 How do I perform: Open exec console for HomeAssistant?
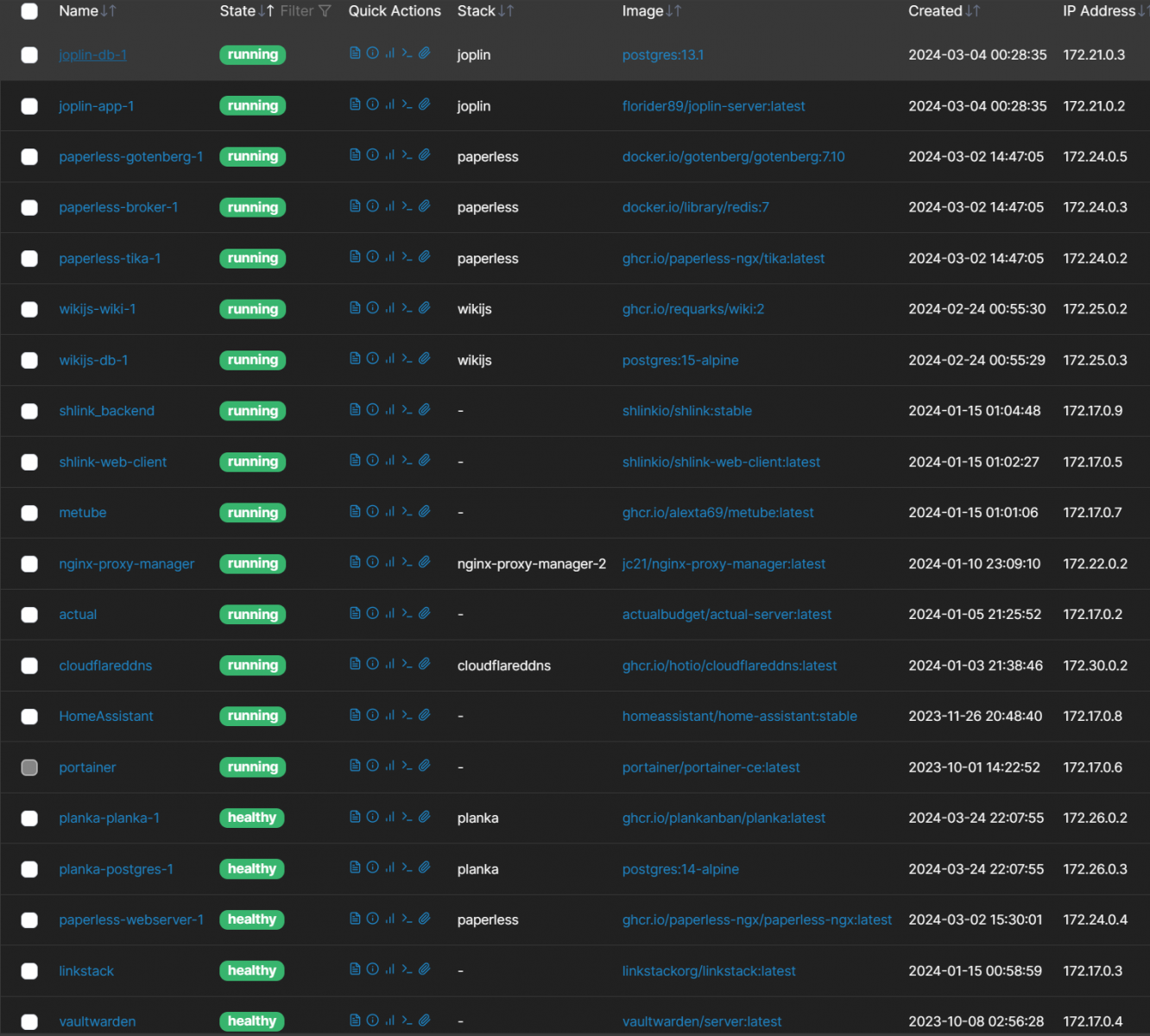[407, 716]
